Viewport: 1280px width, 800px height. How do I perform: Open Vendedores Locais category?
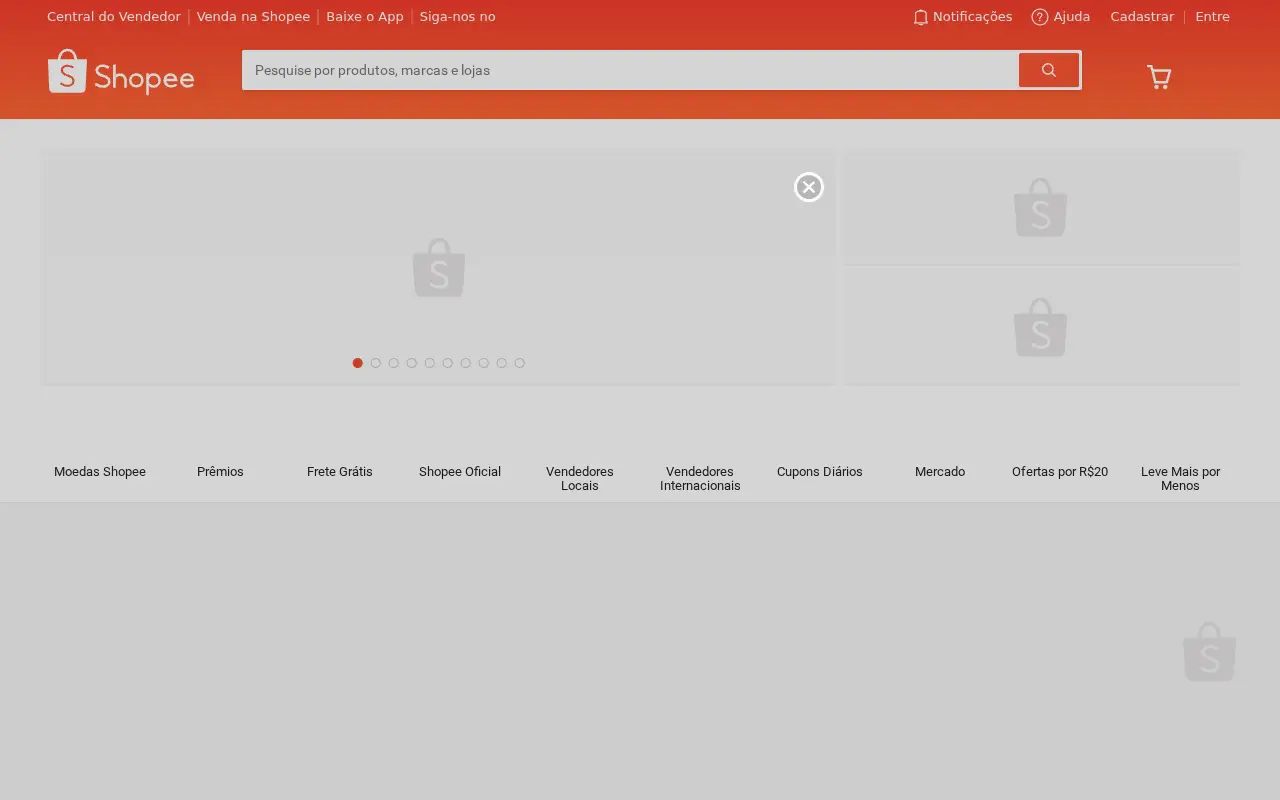pos(580,478)
